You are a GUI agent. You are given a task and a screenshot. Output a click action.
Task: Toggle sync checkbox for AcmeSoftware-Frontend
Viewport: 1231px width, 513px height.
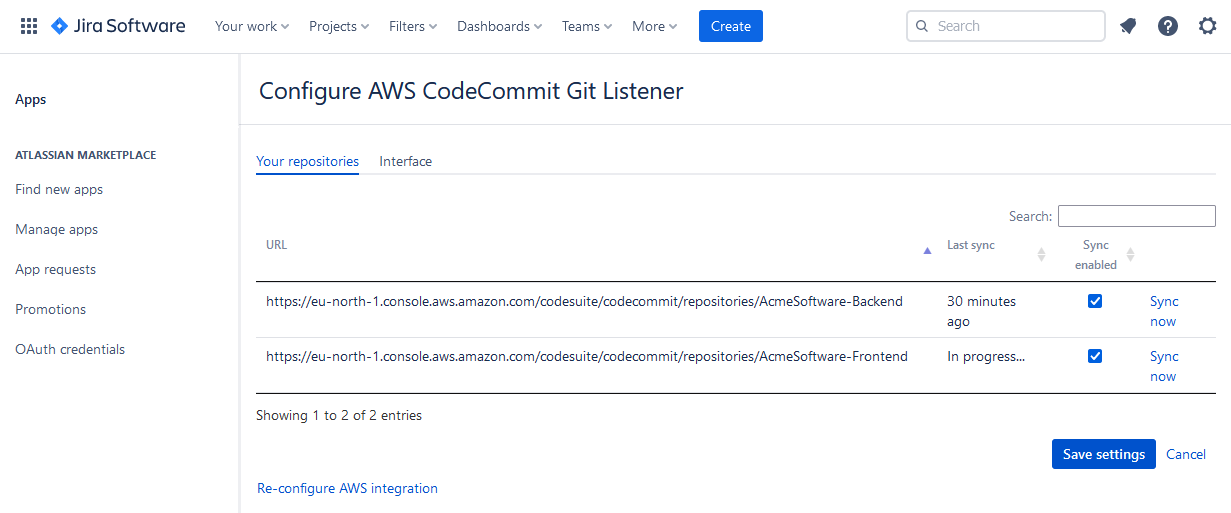tap(1095, 356)
